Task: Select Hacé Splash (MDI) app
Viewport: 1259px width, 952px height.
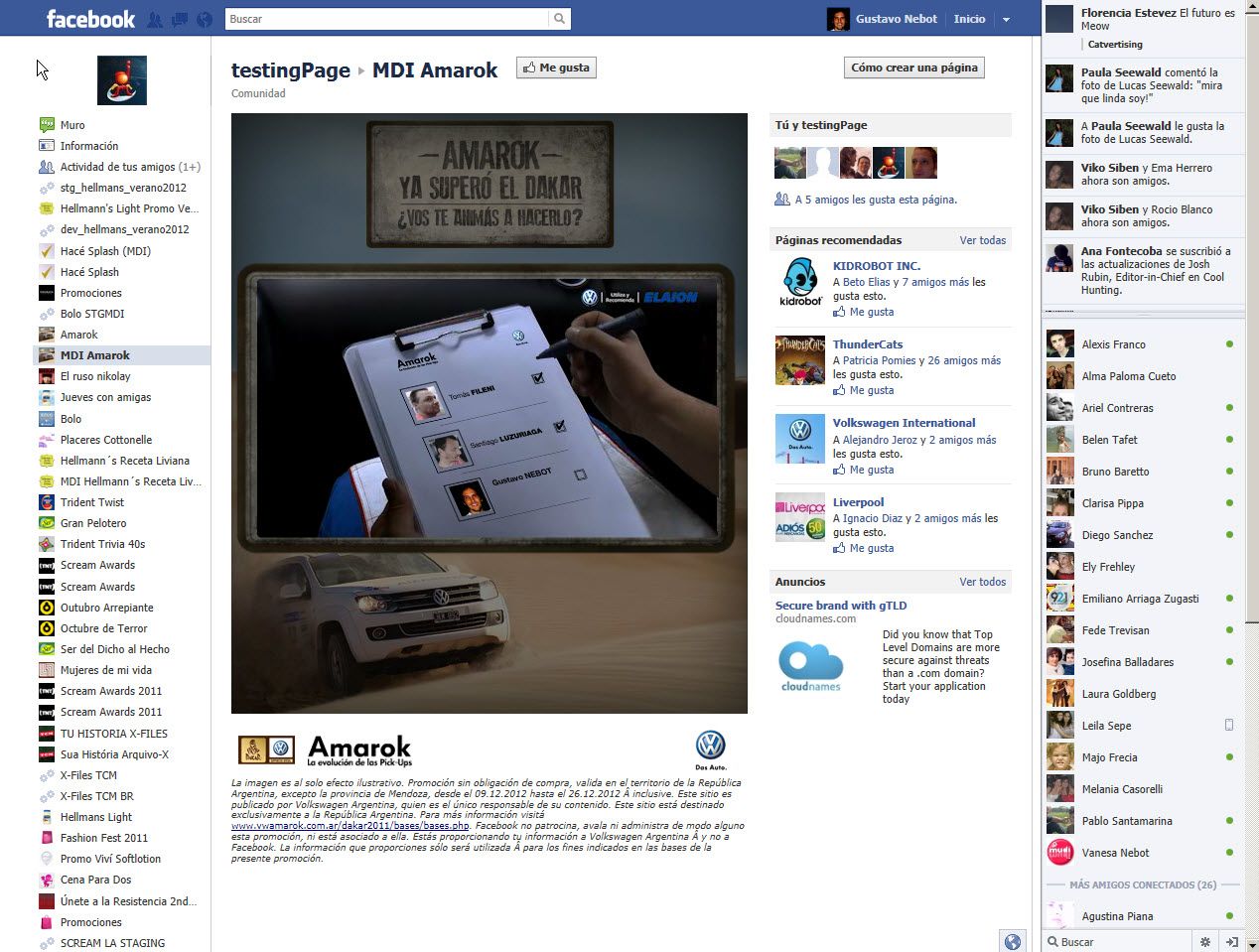Action: [x=105, y=251]
